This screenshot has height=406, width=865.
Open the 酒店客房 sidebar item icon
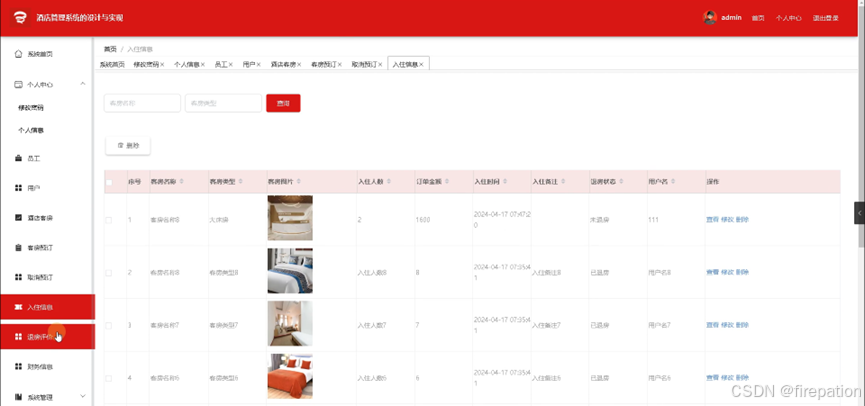[18, 218]
